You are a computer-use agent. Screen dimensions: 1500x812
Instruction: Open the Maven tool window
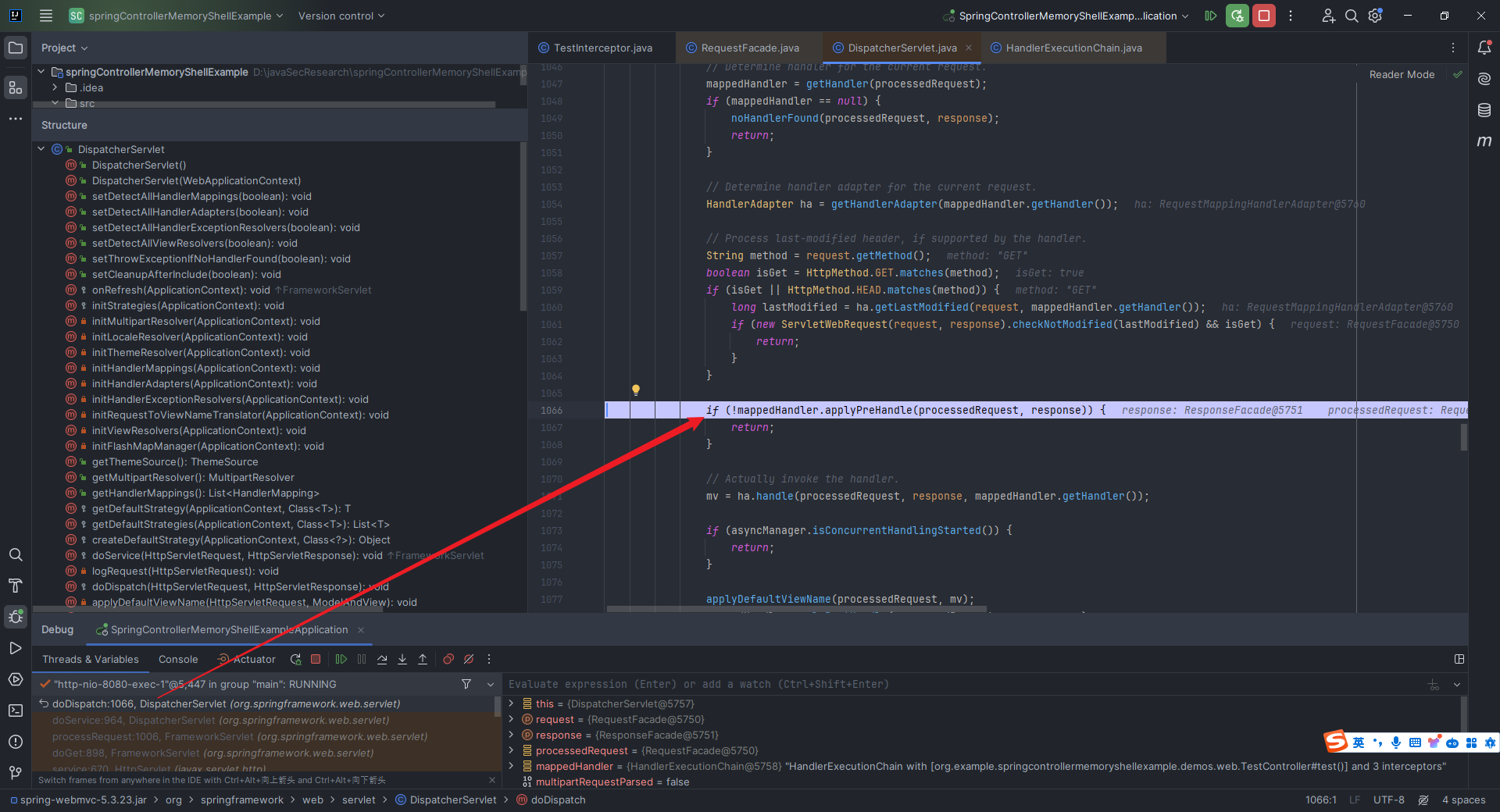[1484, 141]
